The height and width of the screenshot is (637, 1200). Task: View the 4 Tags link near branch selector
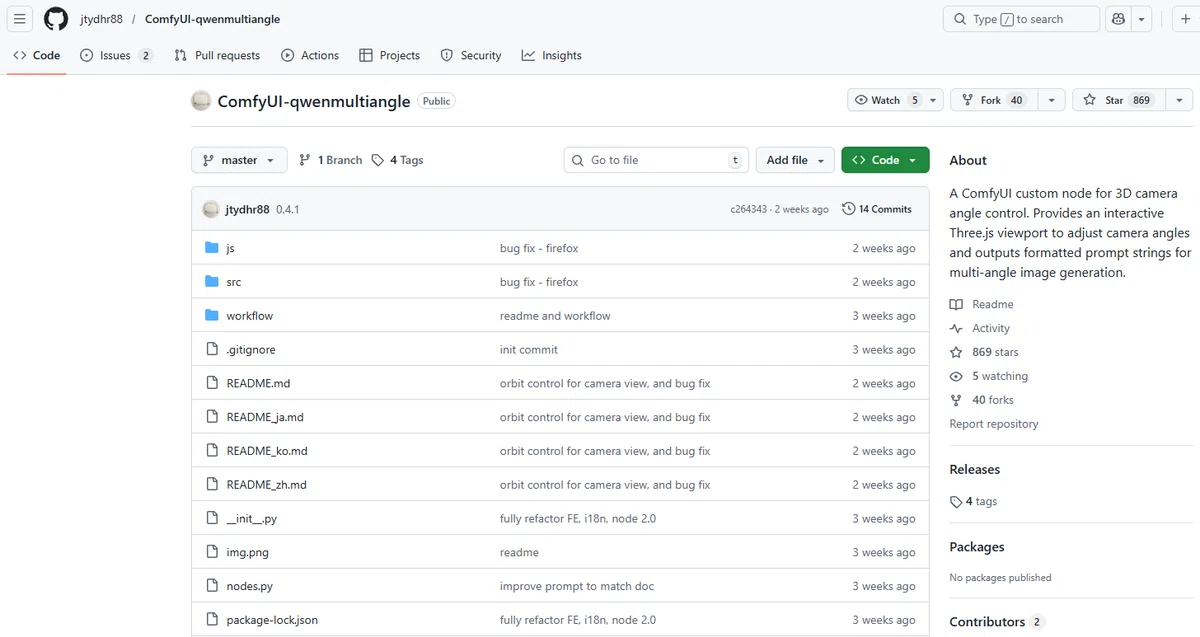pyautogui.click(x=397, y=160)
